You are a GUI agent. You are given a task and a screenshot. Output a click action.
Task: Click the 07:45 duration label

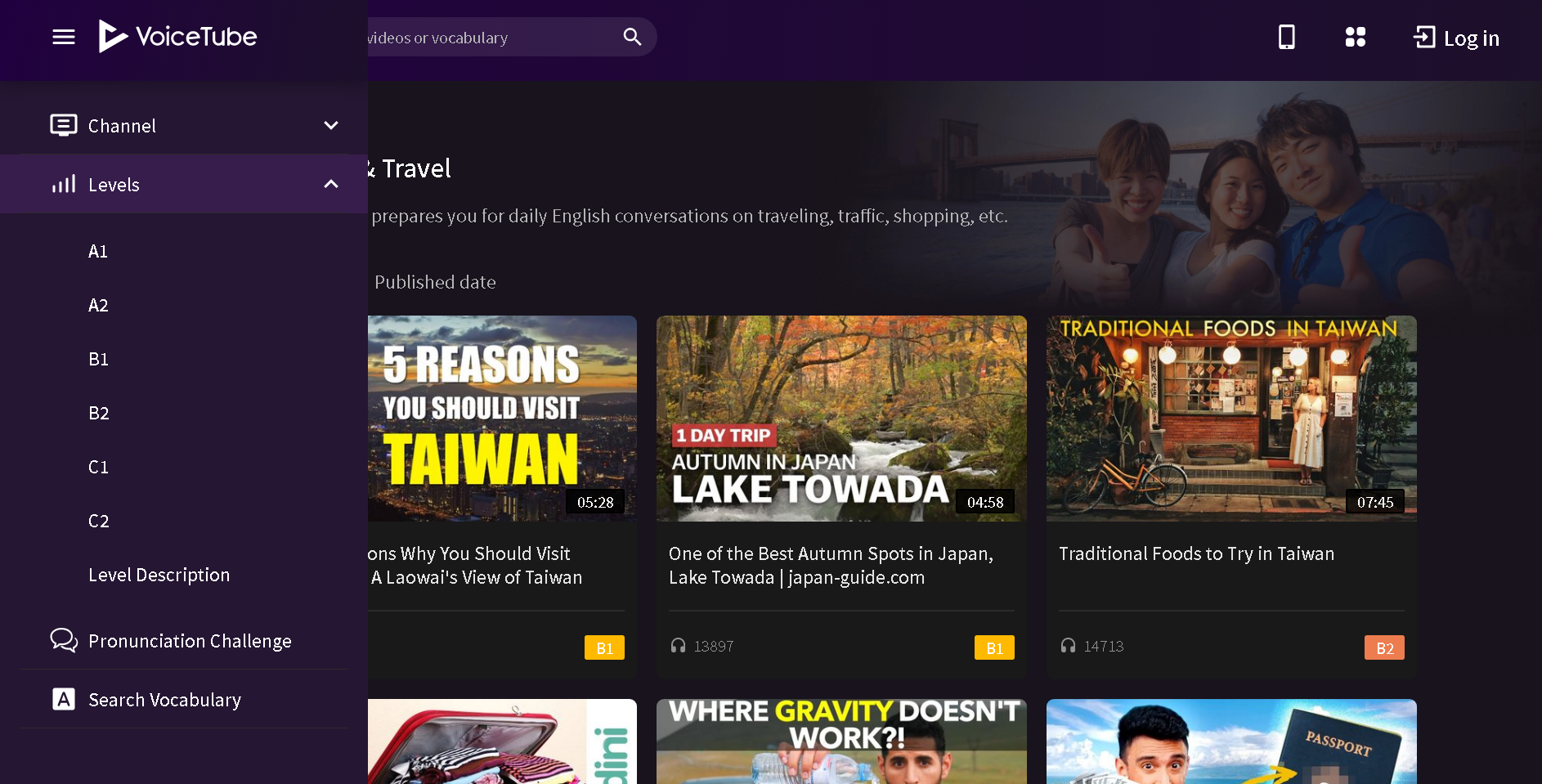pos(1375,502)
